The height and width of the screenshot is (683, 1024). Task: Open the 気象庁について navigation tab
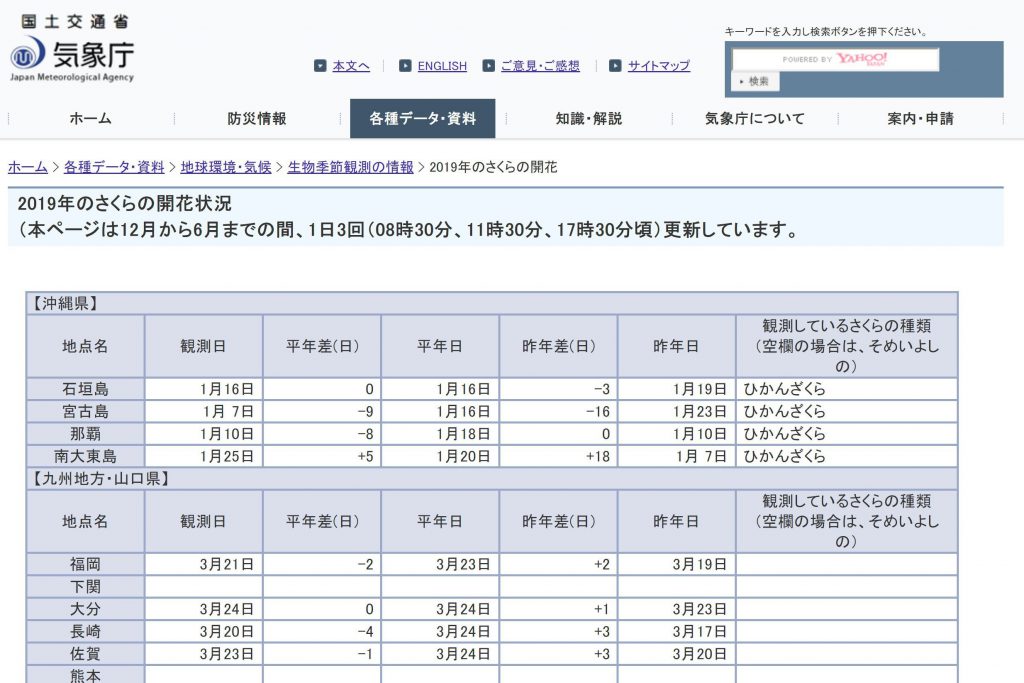tap(755, 119)
